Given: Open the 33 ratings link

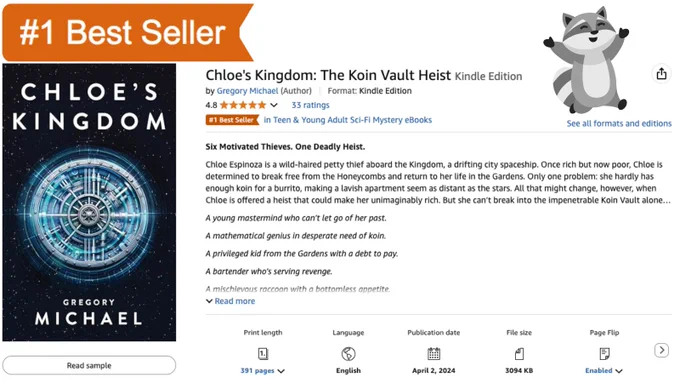Looking at the screenshot, I should tap(311, 105).
